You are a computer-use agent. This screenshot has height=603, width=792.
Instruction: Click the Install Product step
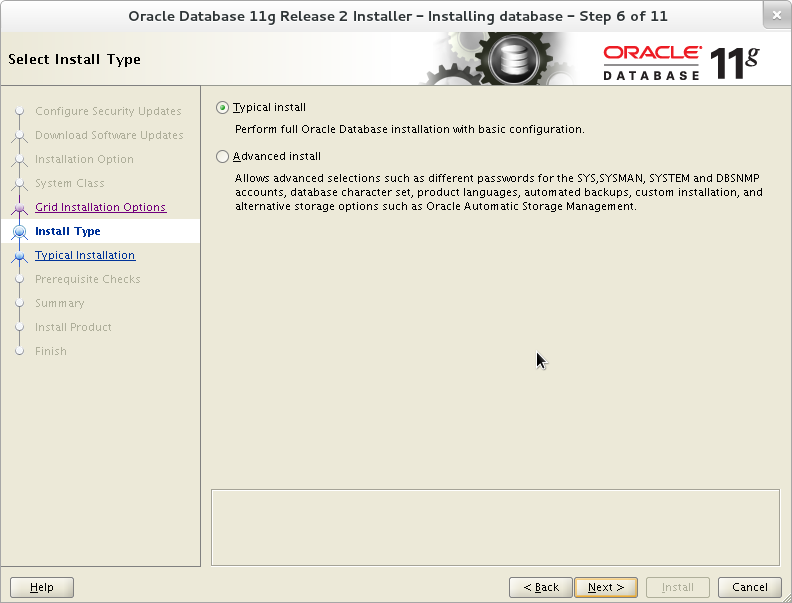(73, 327)
